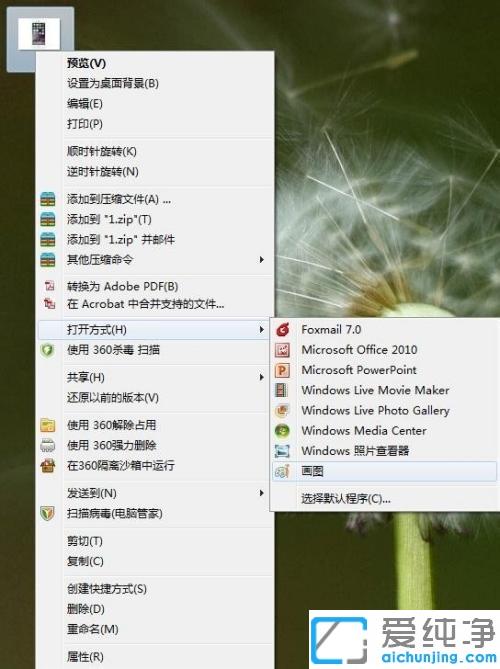Open with Foxmail 7.0
The image size is (500, 669).
click(x=331, y=329)
